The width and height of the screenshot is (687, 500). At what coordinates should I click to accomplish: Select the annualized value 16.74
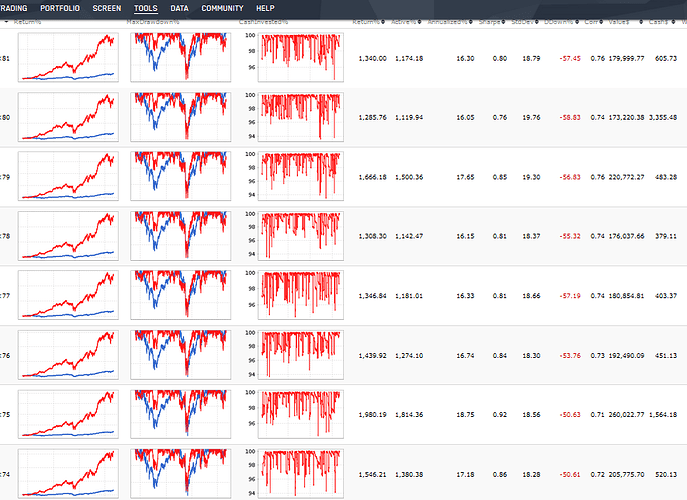[x=465, y=355]
